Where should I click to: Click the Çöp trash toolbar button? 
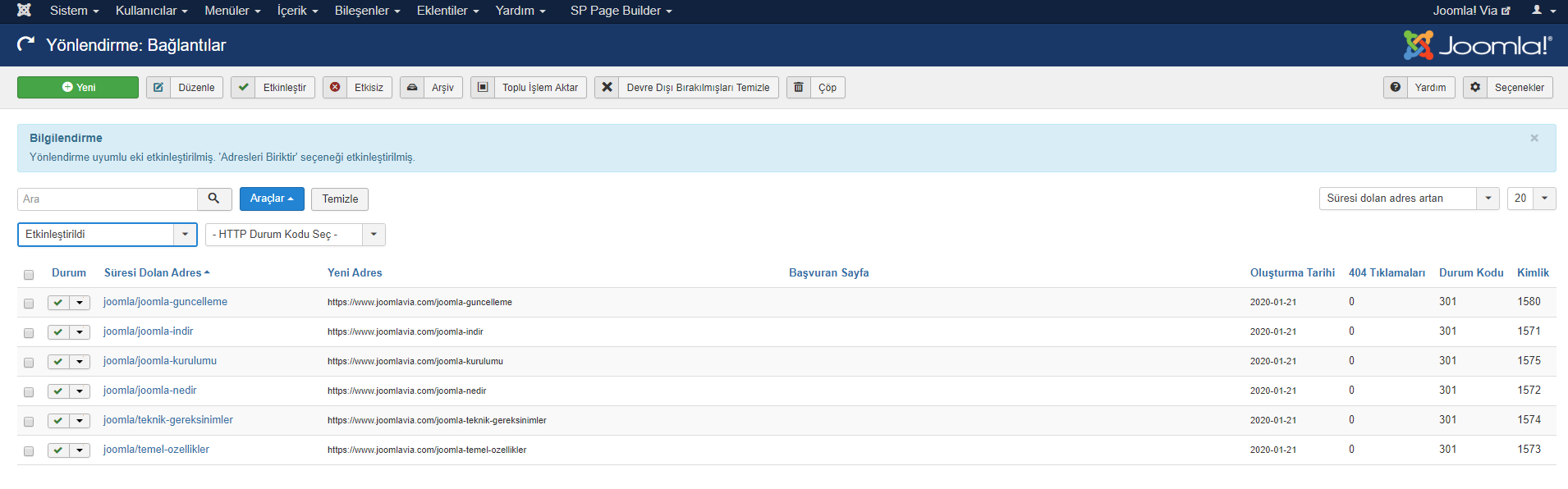816,88
